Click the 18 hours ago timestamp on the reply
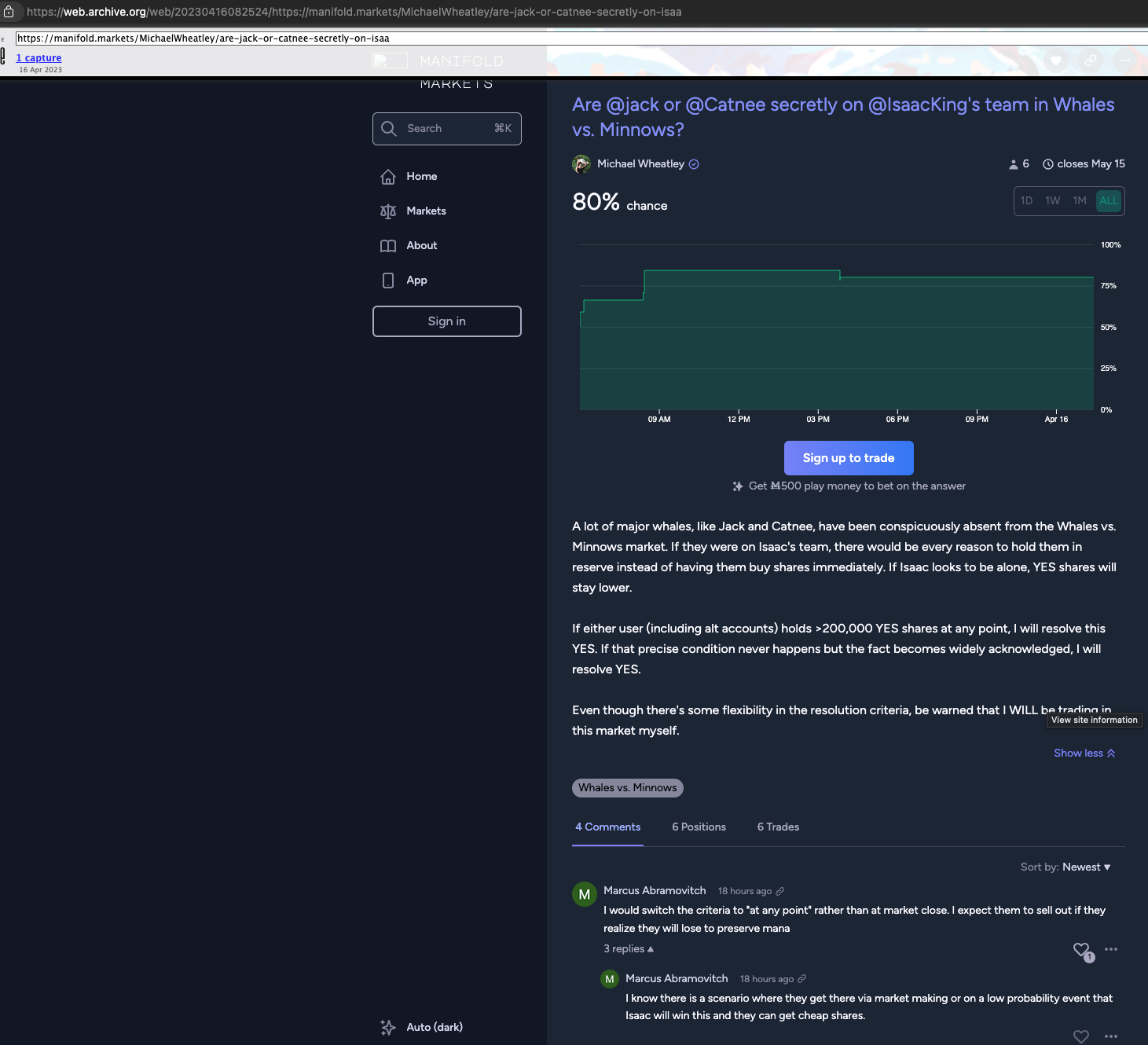 (766, 979)
